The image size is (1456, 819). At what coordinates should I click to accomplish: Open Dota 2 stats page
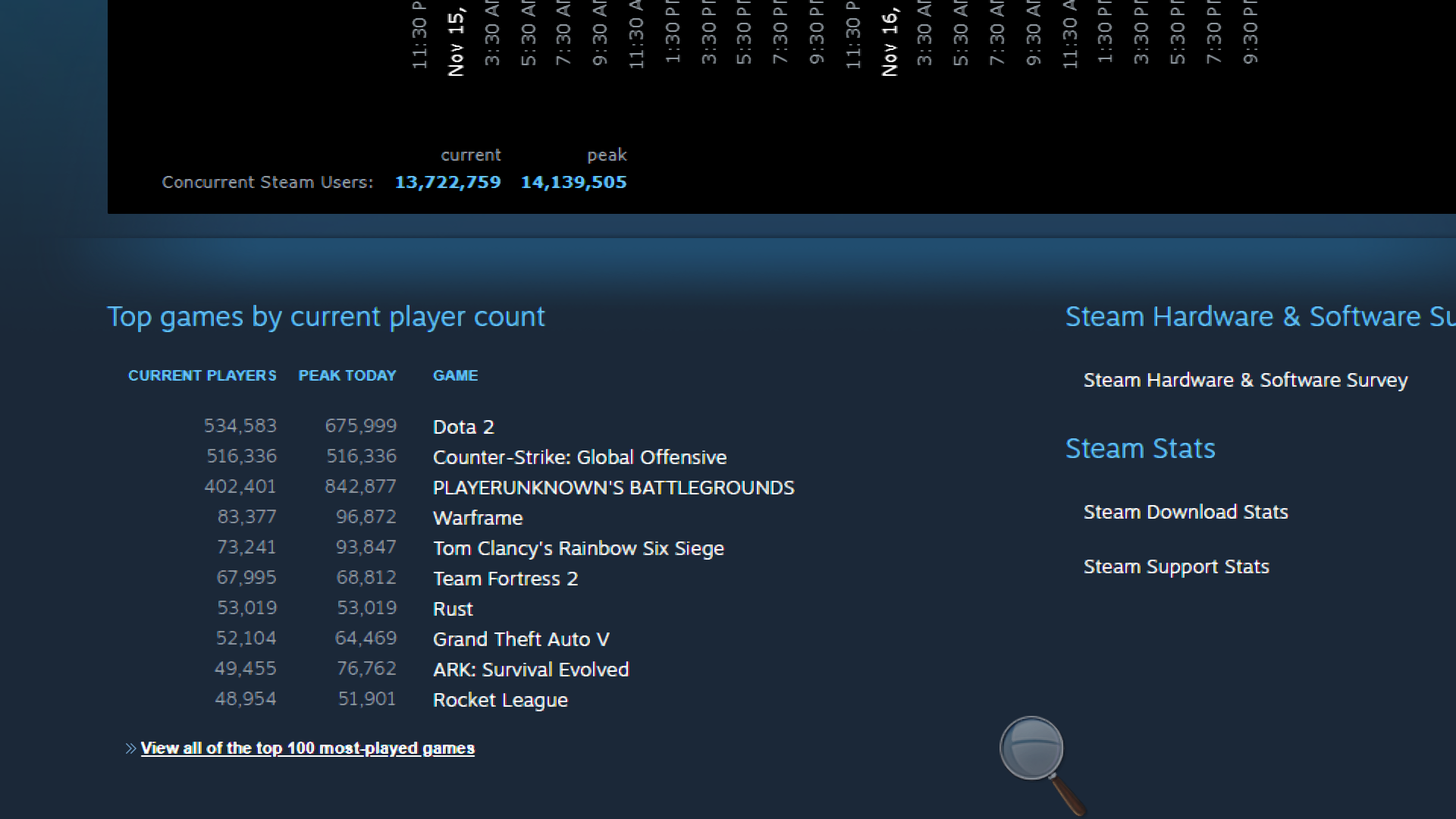click(463, 427)
